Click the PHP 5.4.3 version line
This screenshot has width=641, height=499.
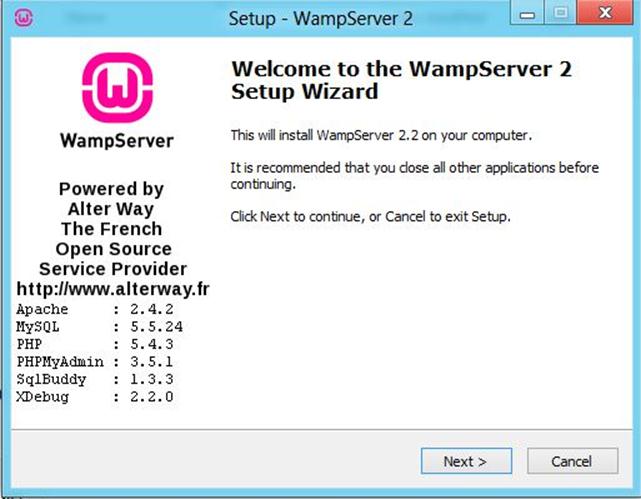95,344
